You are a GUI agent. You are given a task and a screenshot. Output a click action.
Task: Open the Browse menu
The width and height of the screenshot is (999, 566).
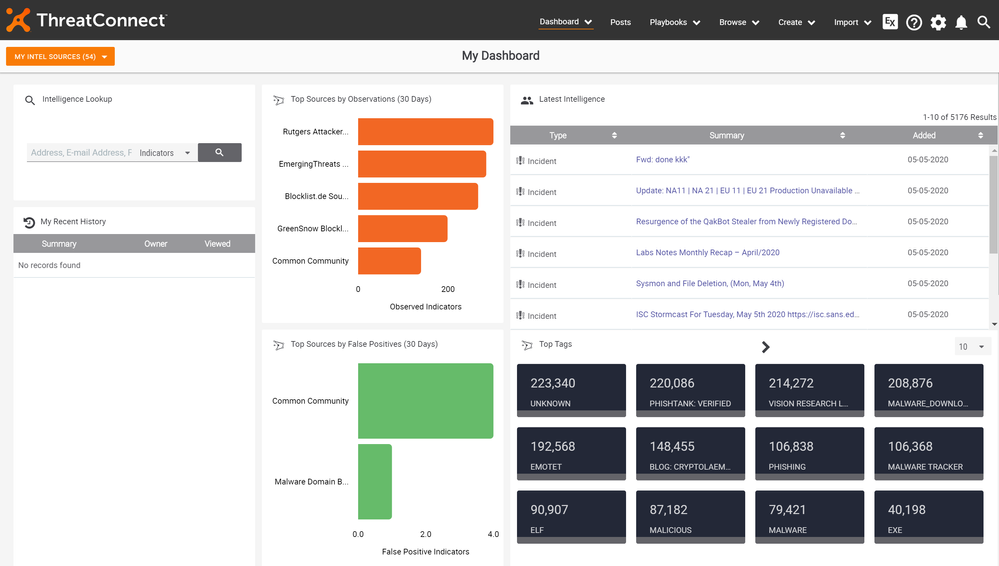[x=739, y=22]
